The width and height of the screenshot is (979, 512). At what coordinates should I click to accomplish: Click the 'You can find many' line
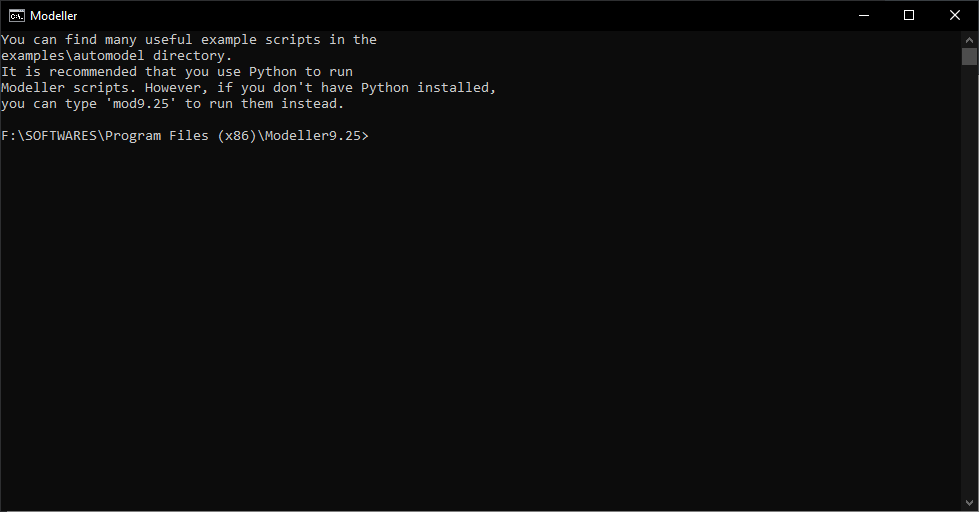click(x=70, y=40)
